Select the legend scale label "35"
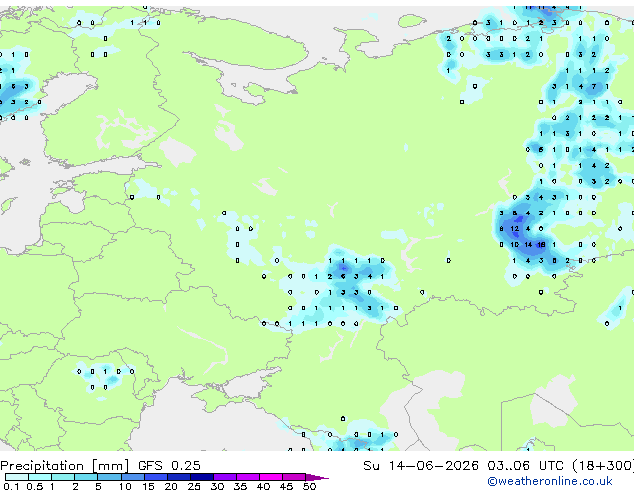The height and width of the screenshot is (490, 634). 240,486
